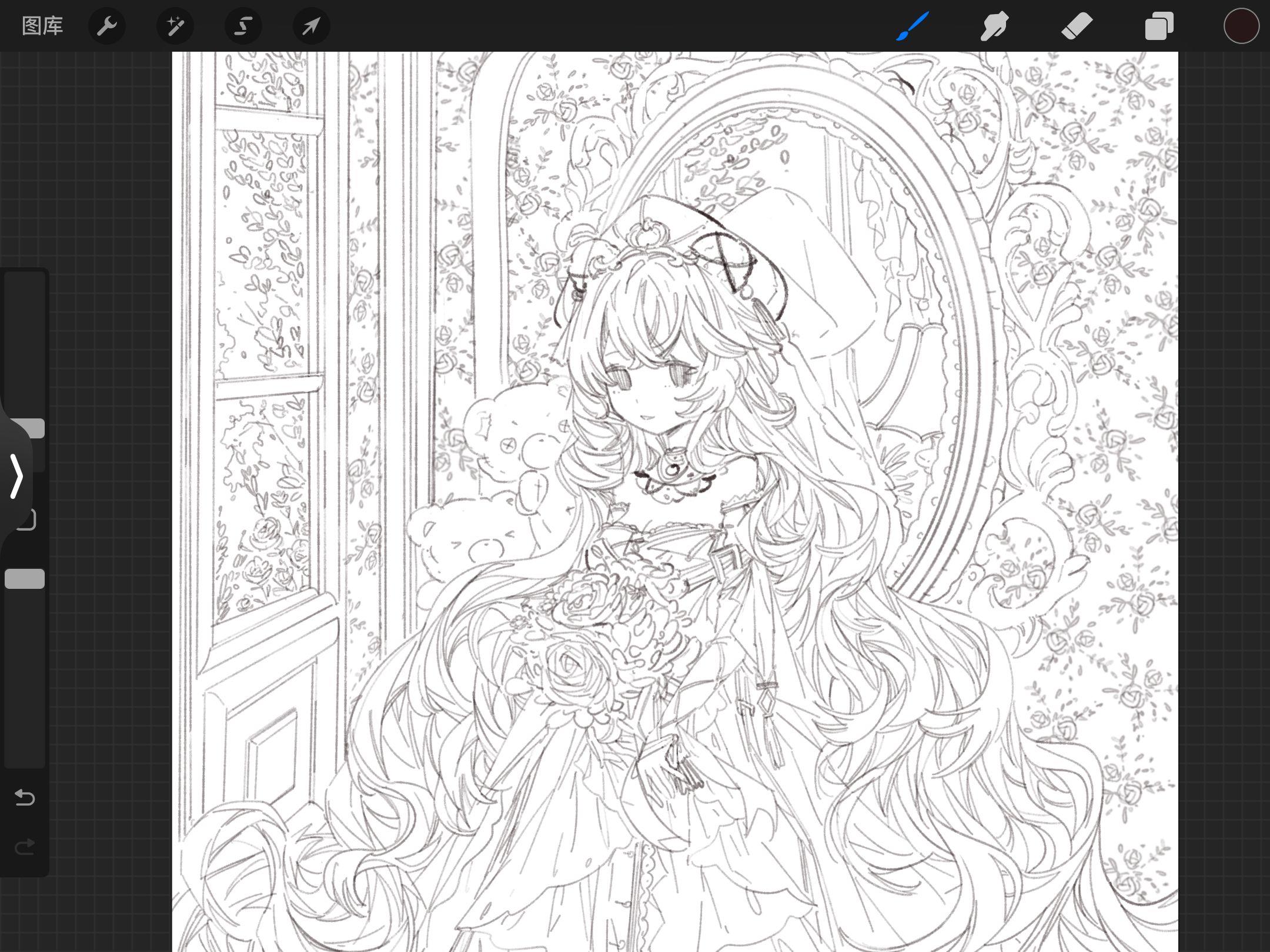Tap the Undo arrow
The image size is (1270, 952).
click(x=25, y=797)
